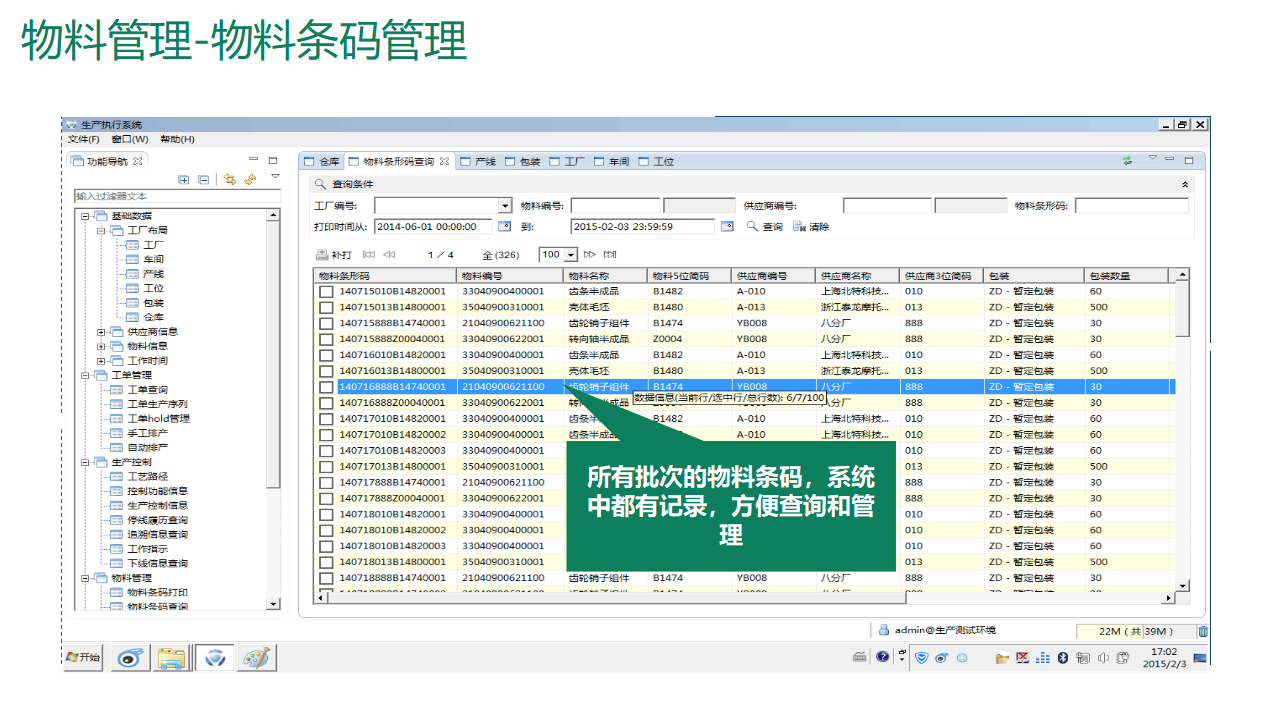Click the help question mark tray icon
This screenshot has height=720, width=1280.
(883, 657)
